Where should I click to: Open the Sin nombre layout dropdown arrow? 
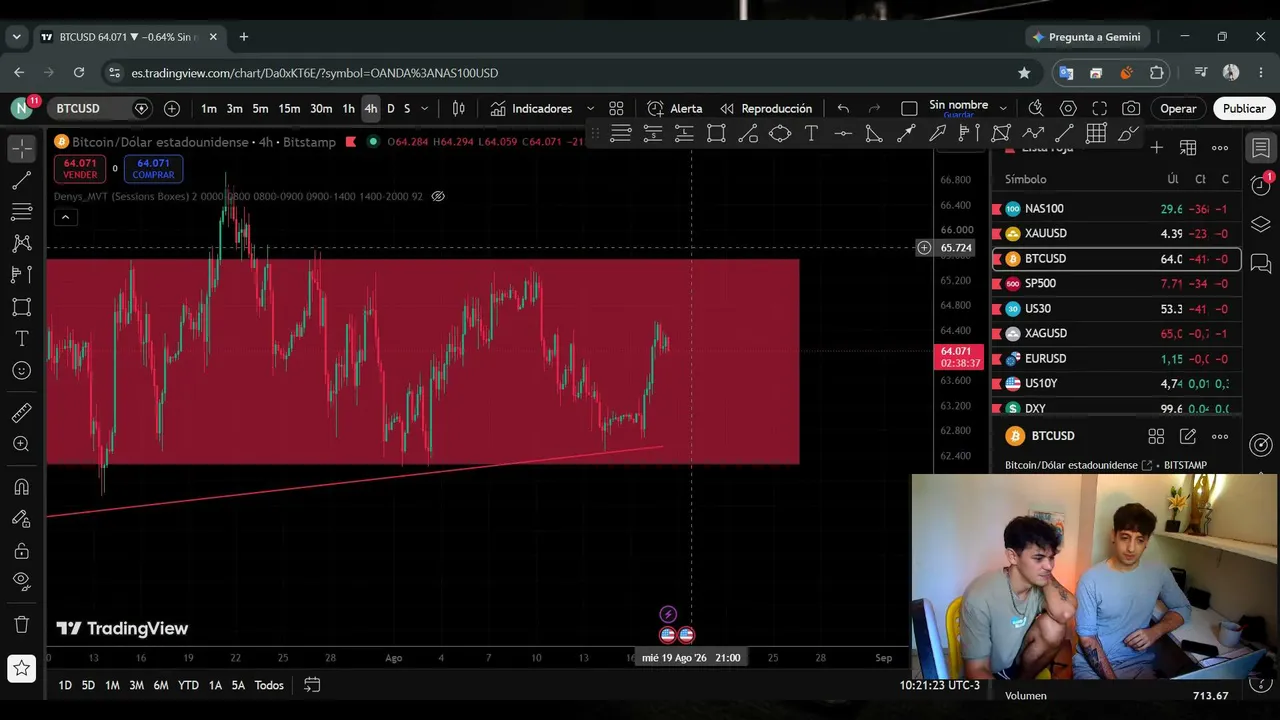[x=1003, y=108]
